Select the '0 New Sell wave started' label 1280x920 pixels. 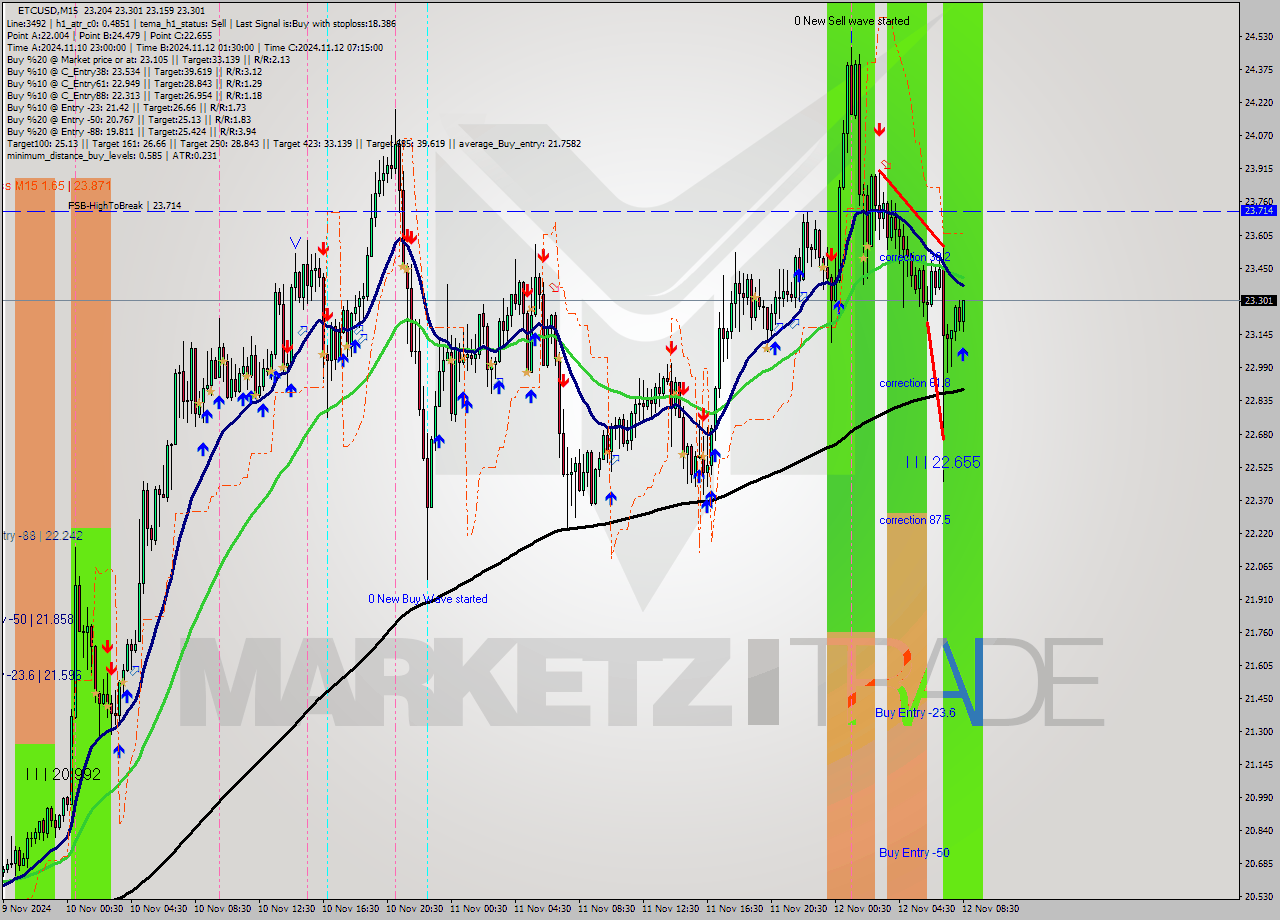(x=852, y=21)
